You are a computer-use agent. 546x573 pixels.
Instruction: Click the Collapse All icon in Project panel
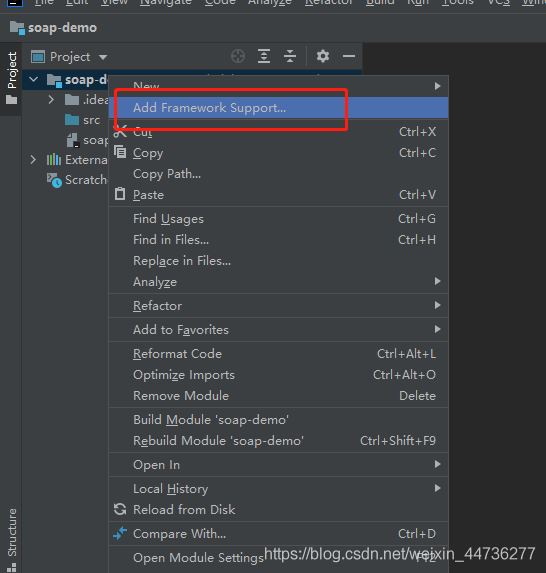[290, 56]
